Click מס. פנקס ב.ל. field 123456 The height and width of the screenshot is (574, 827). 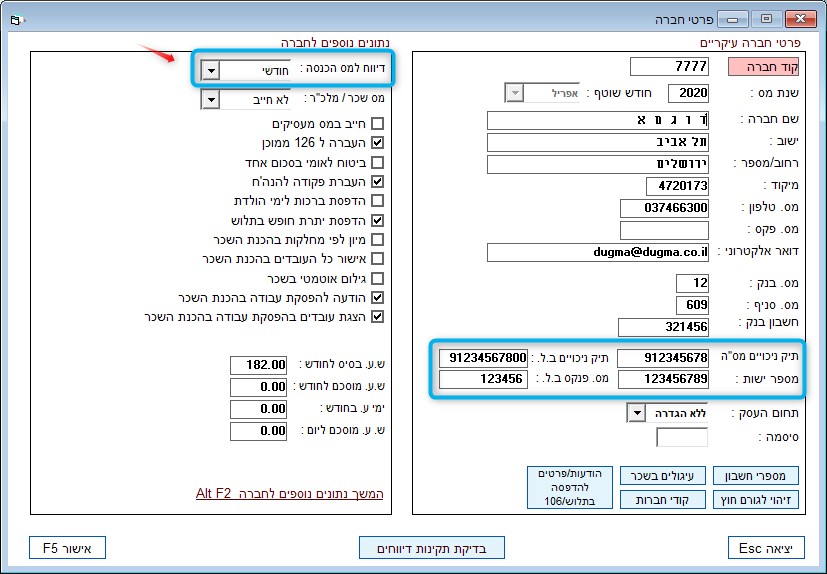[483, 379]
